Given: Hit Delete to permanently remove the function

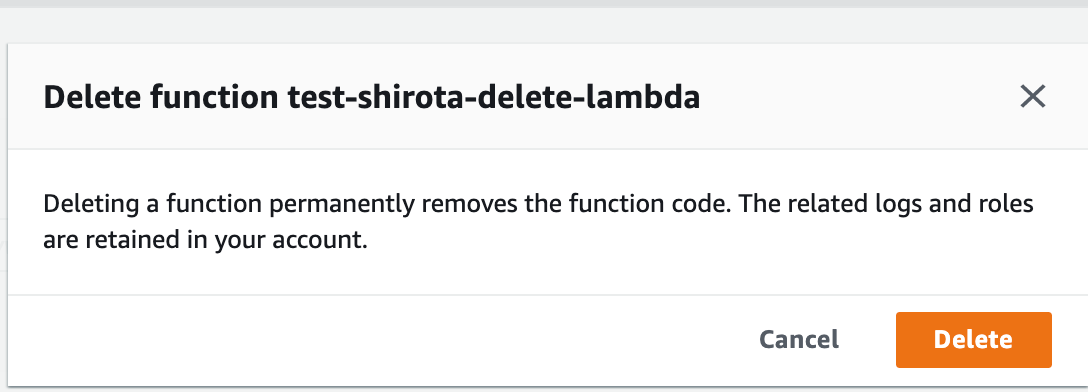Looking at the screenshot, I should click(x=974, y=339).
